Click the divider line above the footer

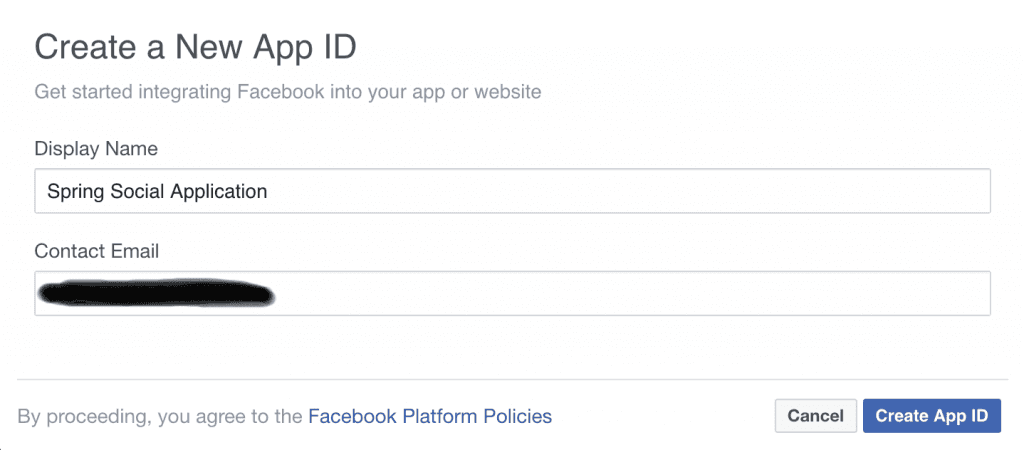click(x=512, y=380)
